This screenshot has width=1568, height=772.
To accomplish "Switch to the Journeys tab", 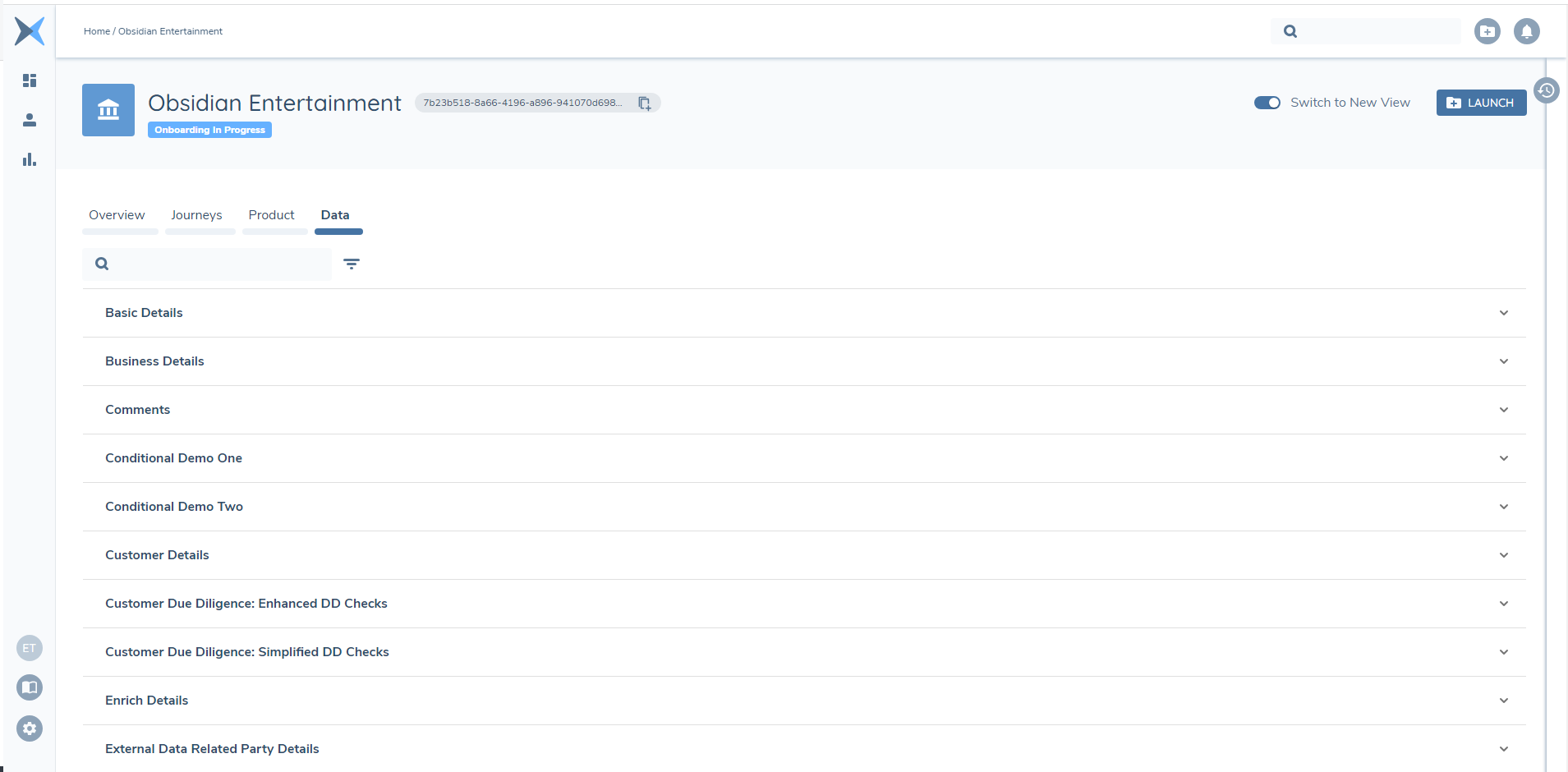I will (x=196, y=215).
